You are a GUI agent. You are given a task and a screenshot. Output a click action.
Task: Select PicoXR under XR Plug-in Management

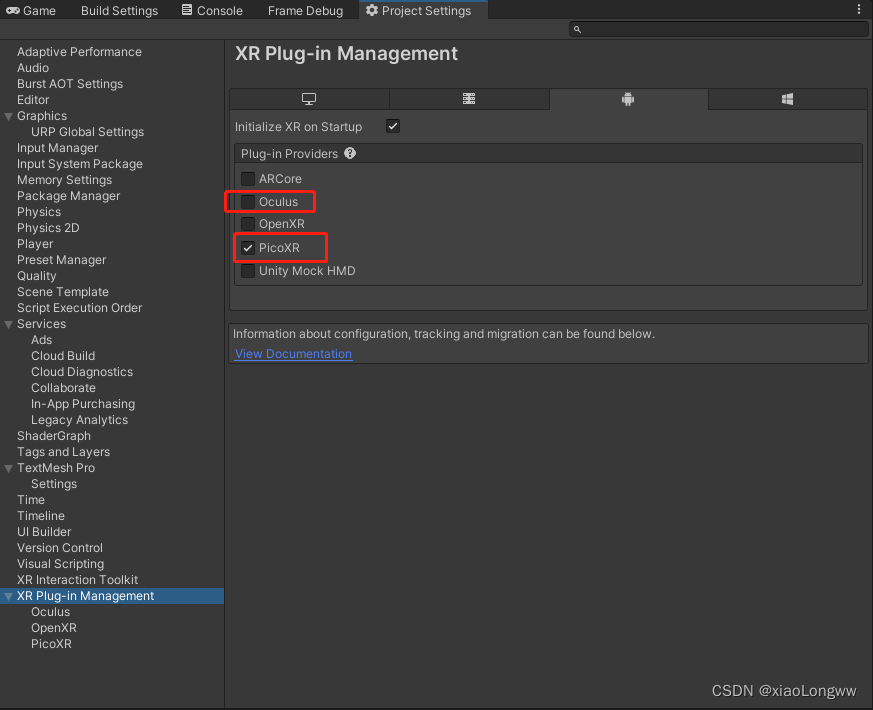[51, 644]
